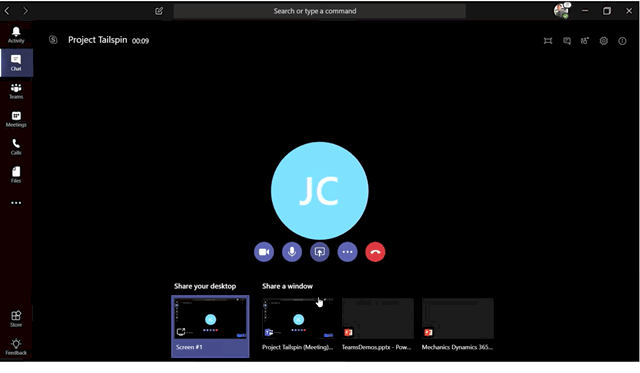
Task: Select the Chat section in sidebar
Action: pos(16,63)
